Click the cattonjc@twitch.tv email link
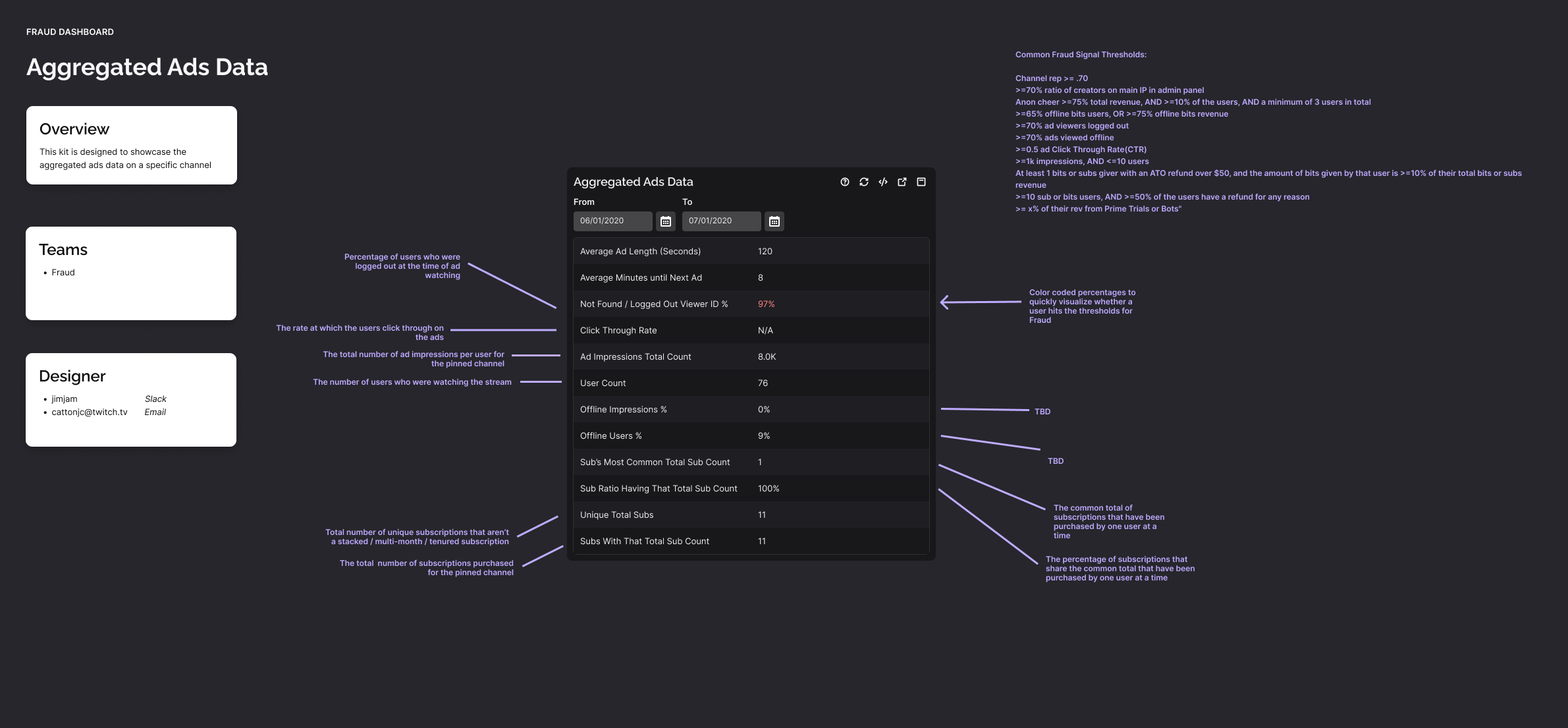The image size is (1568, 728). [90, 412]
